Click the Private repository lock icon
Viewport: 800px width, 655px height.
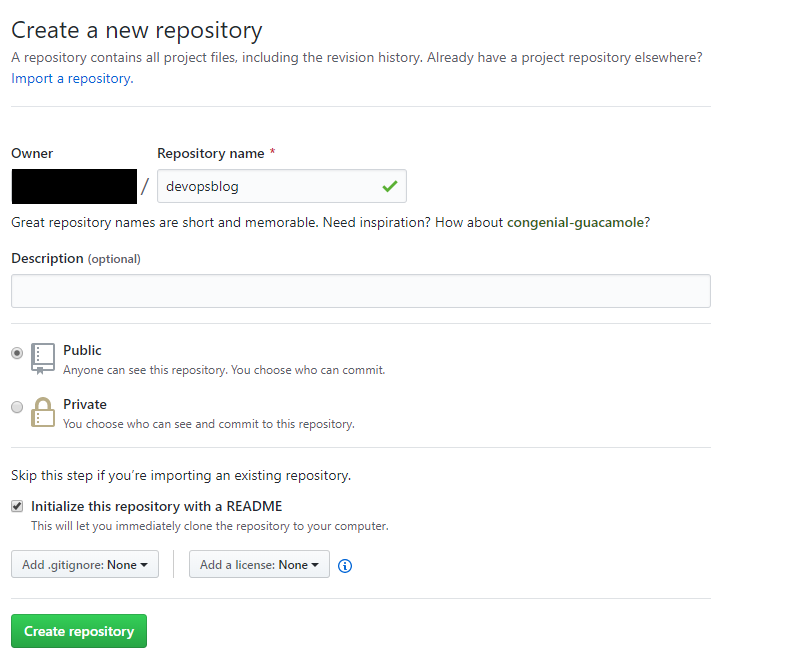tap(43, 412)
